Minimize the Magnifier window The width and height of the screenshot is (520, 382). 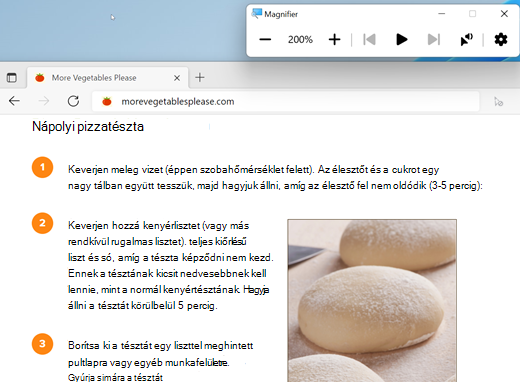[442, 14]
